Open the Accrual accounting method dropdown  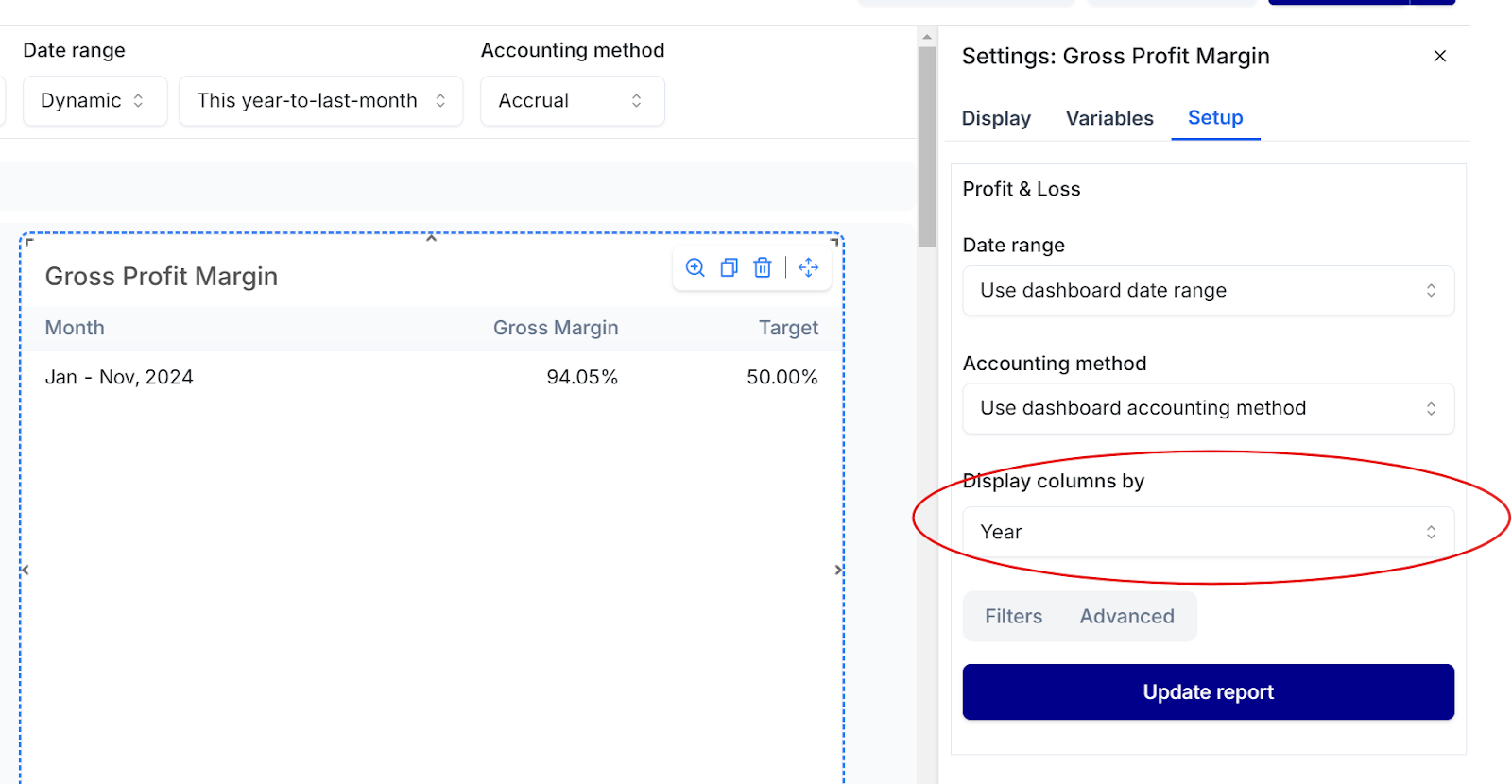(573, 100)
